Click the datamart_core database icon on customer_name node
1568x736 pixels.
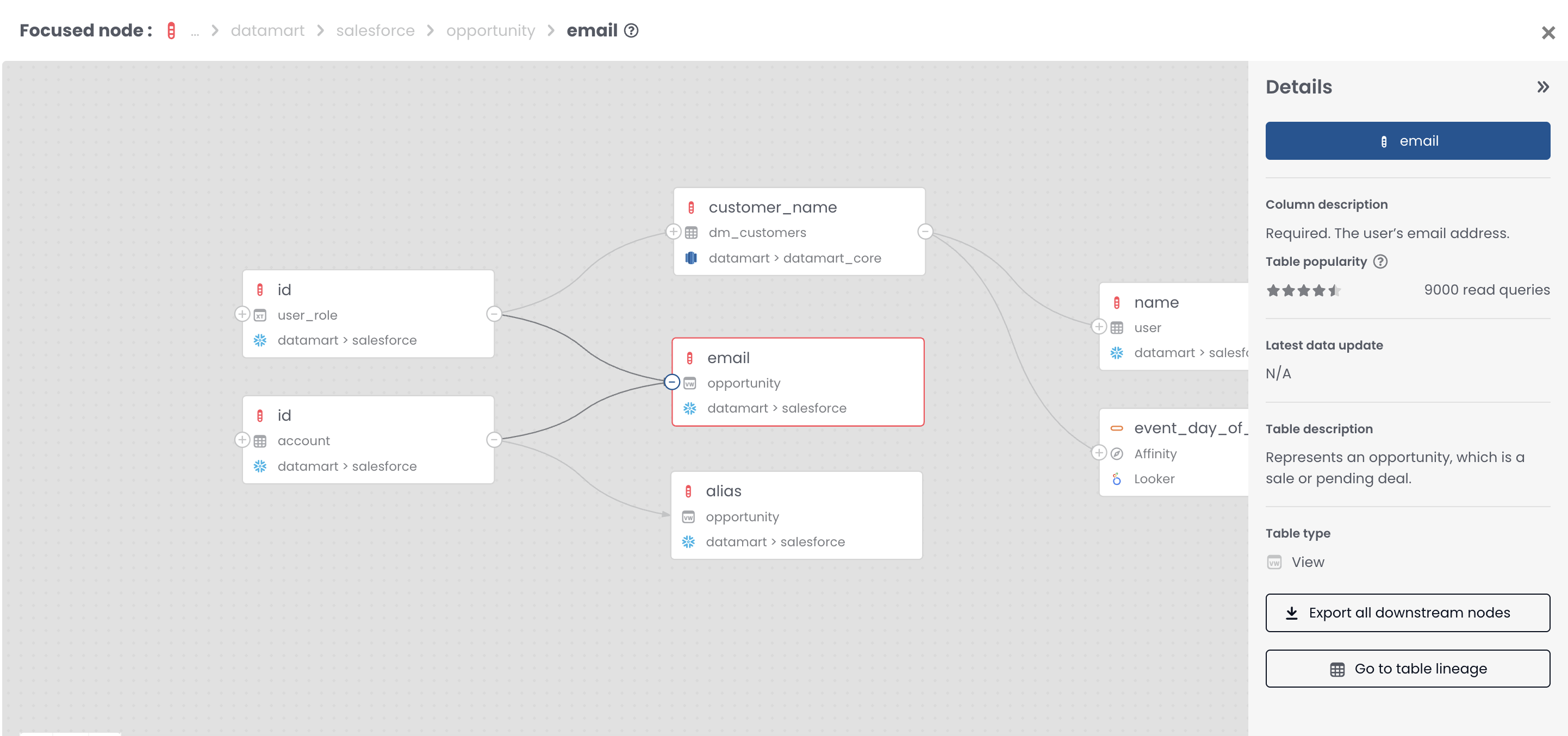point(691,258)
